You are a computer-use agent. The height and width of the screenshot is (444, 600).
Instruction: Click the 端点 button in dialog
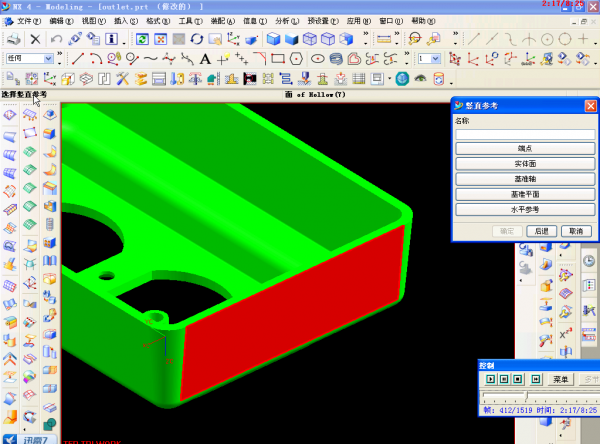(x=525, y=148)
